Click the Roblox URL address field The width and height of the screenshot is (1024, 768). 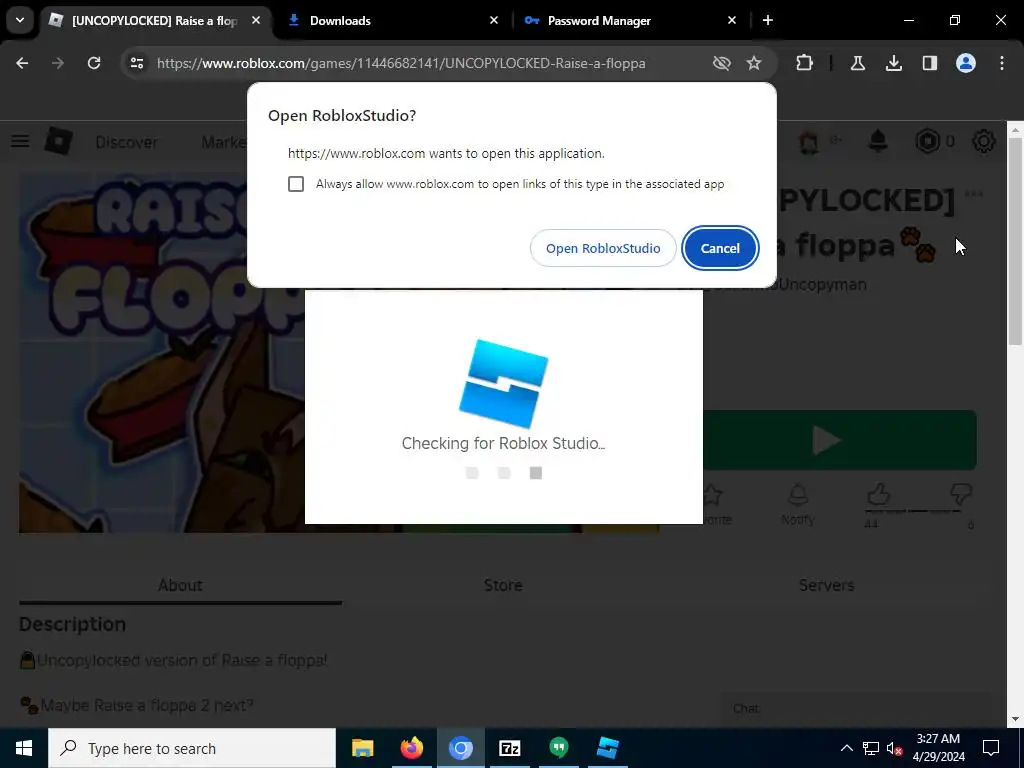tap(401, 63)
